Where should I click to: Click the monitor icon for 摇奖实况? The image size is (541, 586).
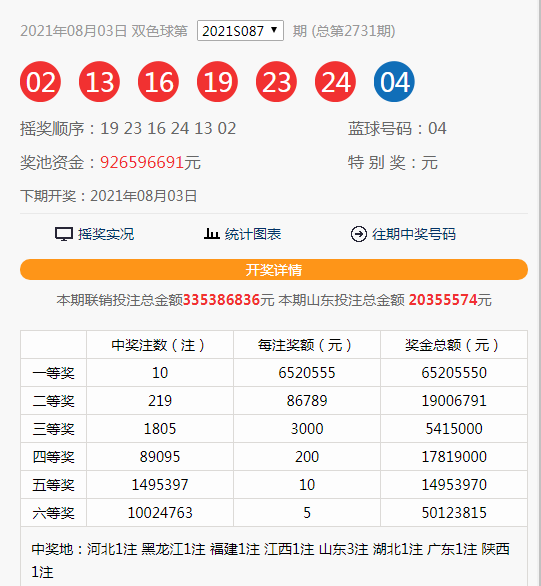point(64,234)
